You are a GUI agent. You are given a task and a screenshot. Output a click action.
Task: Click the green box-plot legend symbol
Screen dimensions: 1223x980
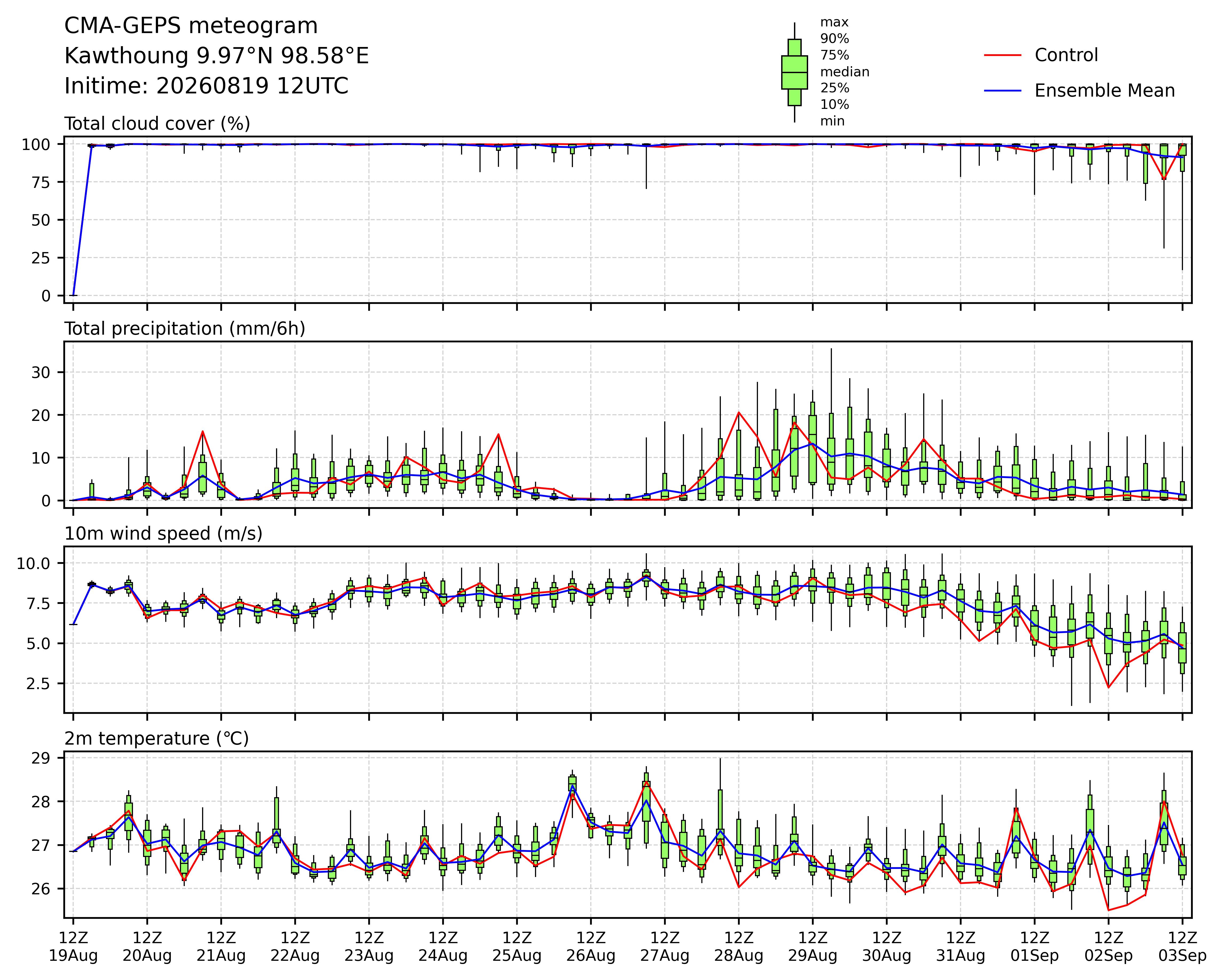pyautogui.click(x=794, y=73)
